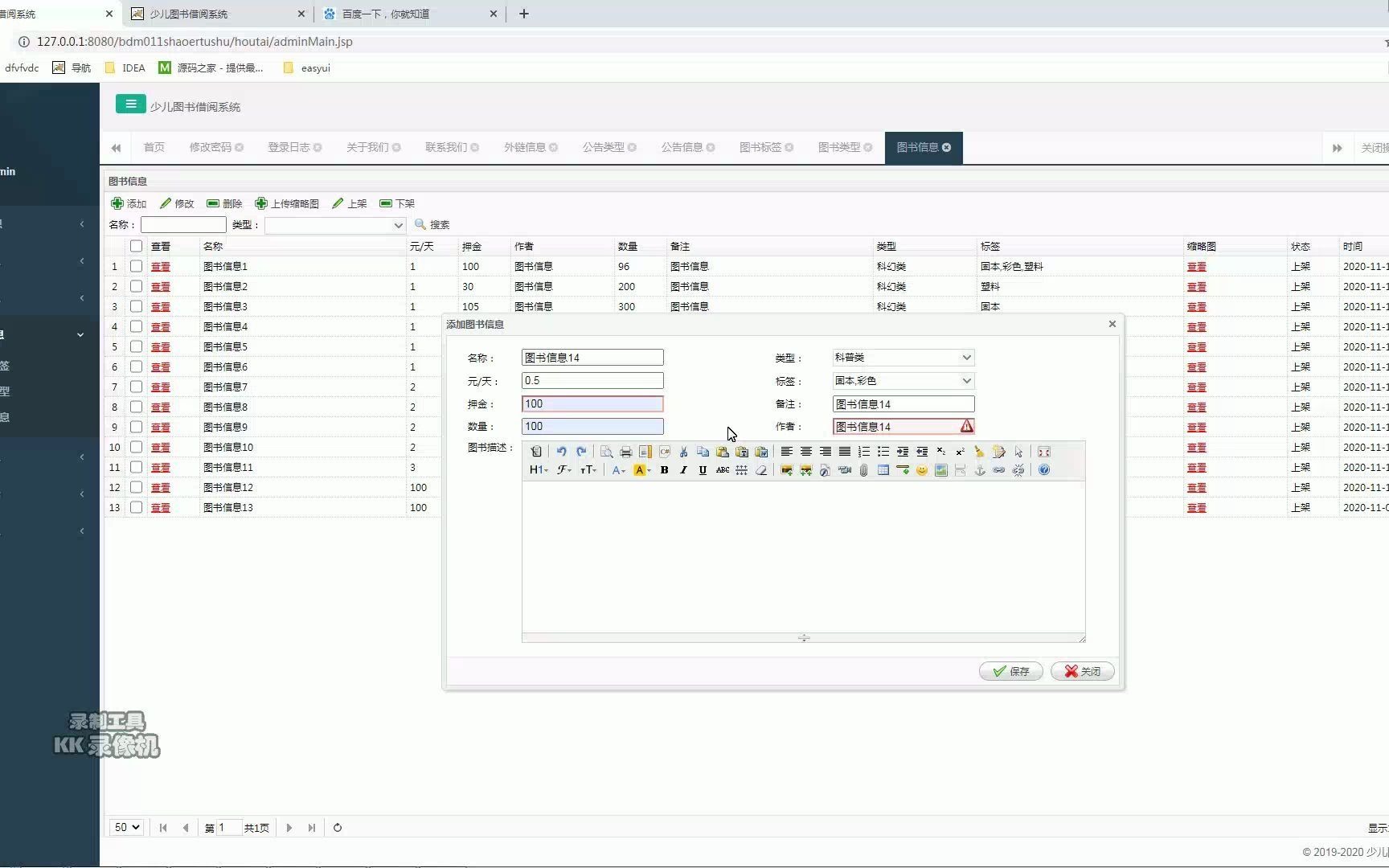
Task: Switch to the 首页 tab
Action: point(154,147)
